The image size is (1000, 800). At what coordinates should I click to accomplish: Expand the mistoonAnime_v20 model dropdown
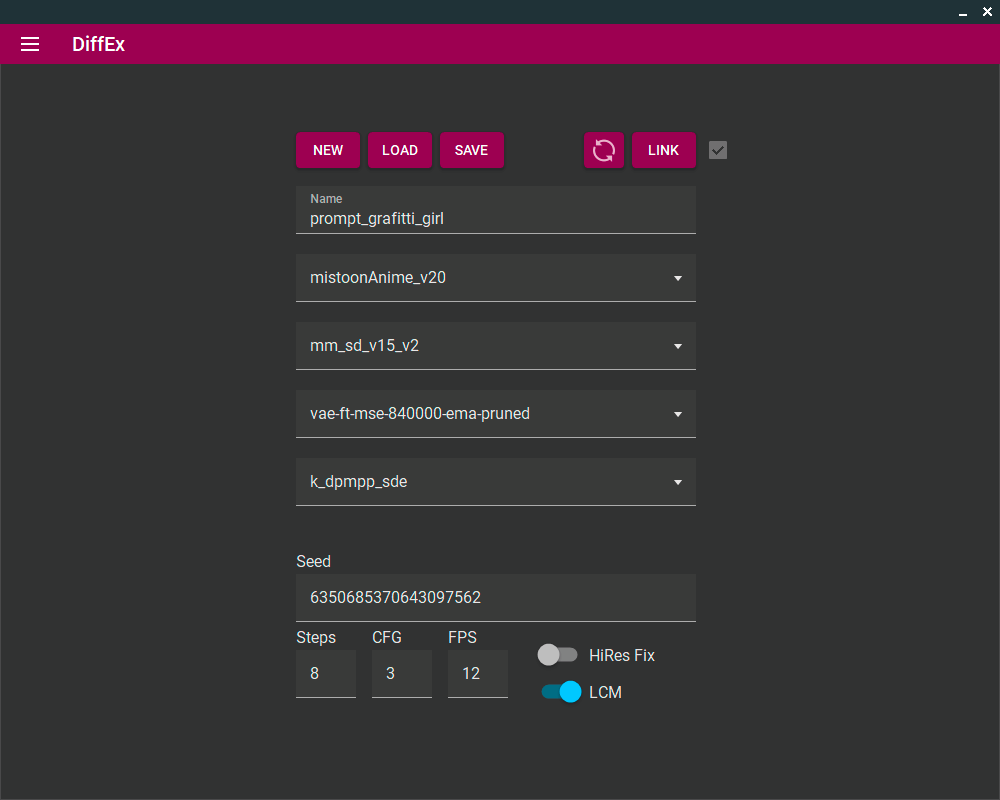[495, 278]
